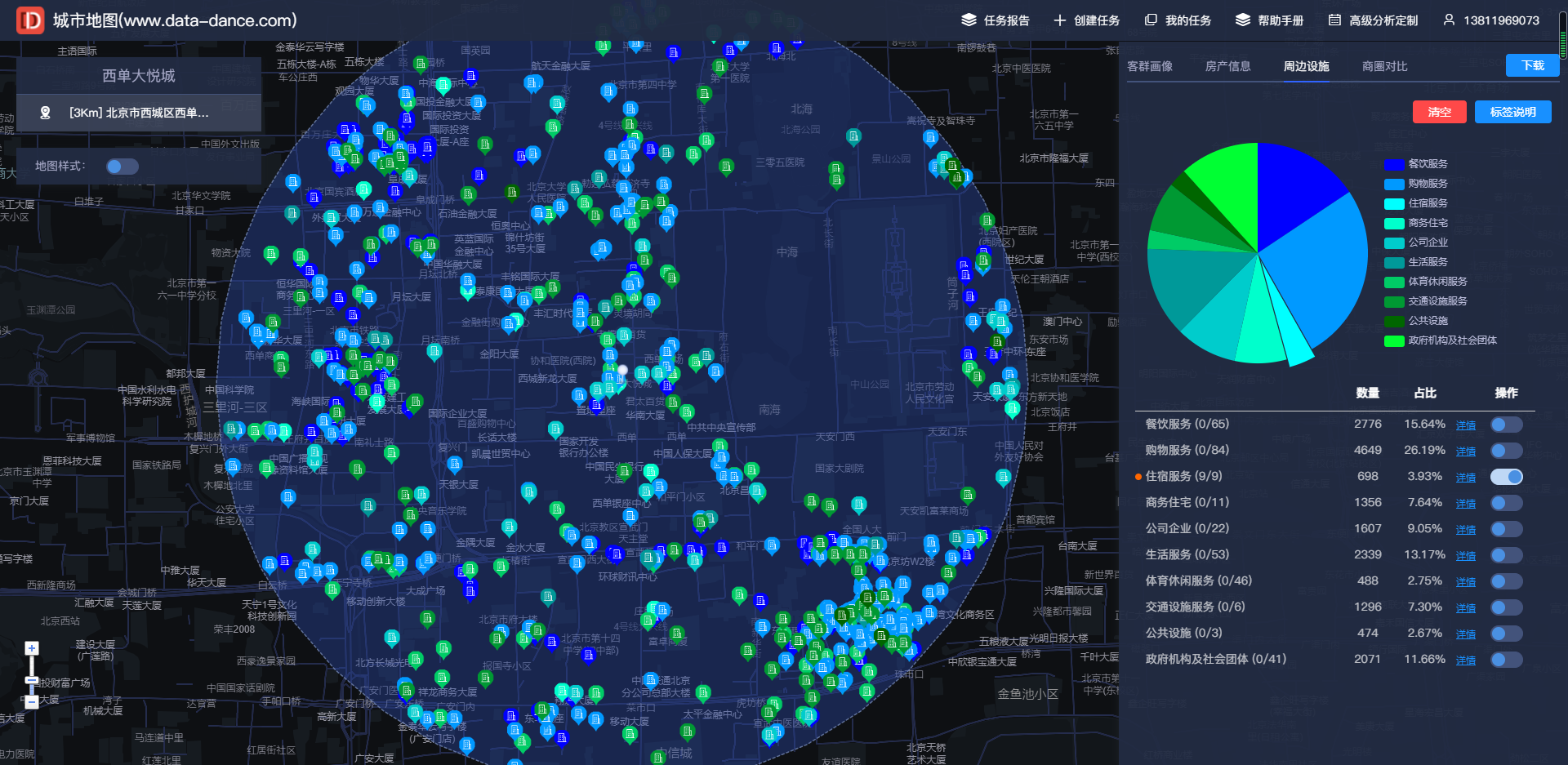Viewport: 1568px width, 765px height.
Task: Open 详情 link for 体育休闲服务
Action: pyautogui.click(x=1466, y=582)
